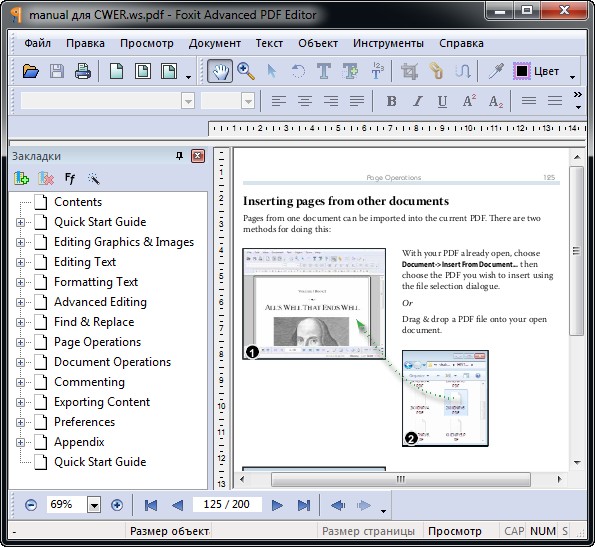Expand the Quick Start Guide bookmark
595x547 pixels.
20,222
